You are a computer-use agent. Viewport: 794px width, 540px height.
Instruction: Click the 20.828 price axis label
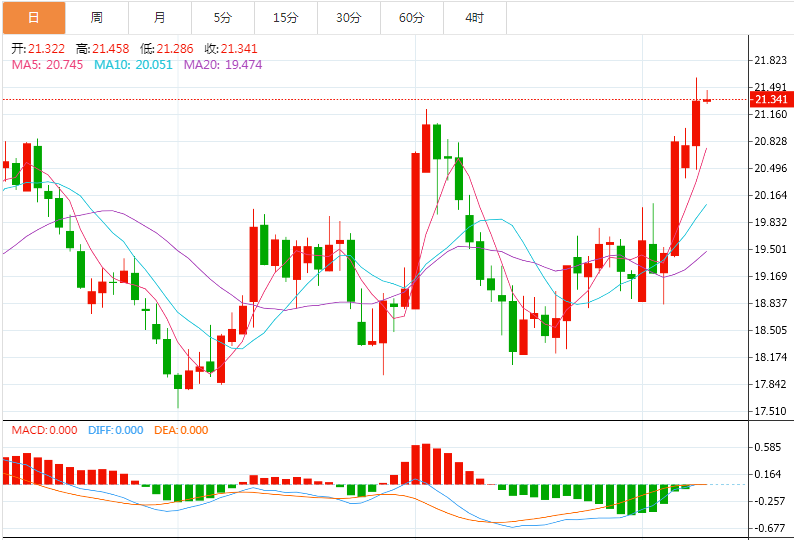pos(771,141)
